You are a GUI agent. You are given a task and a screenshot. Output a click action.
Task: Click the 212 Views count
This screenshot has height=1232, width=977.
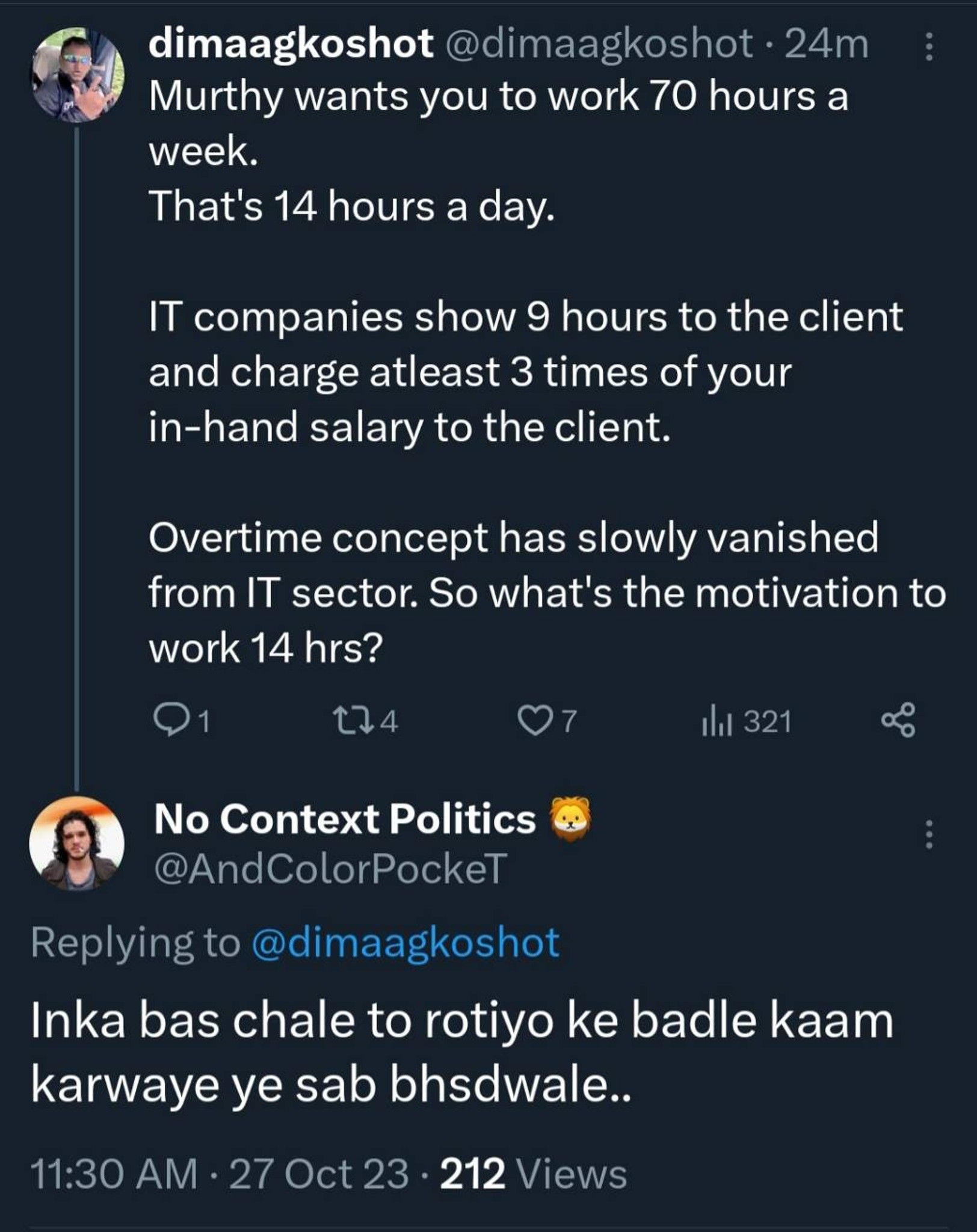pyautogui.click(x=534, y=1174)
